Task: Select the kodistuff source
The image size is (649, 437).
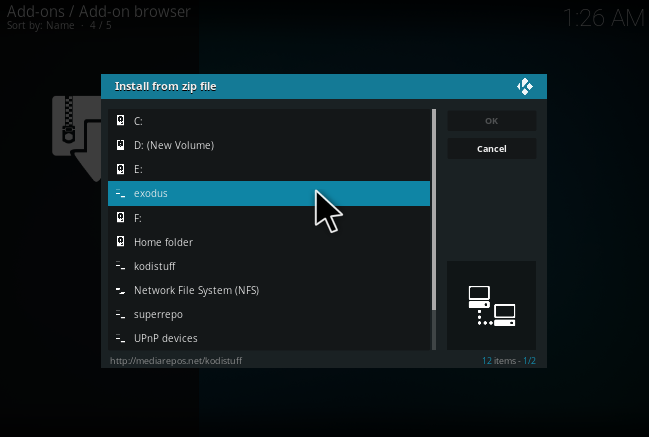Action: pos(269,266)
